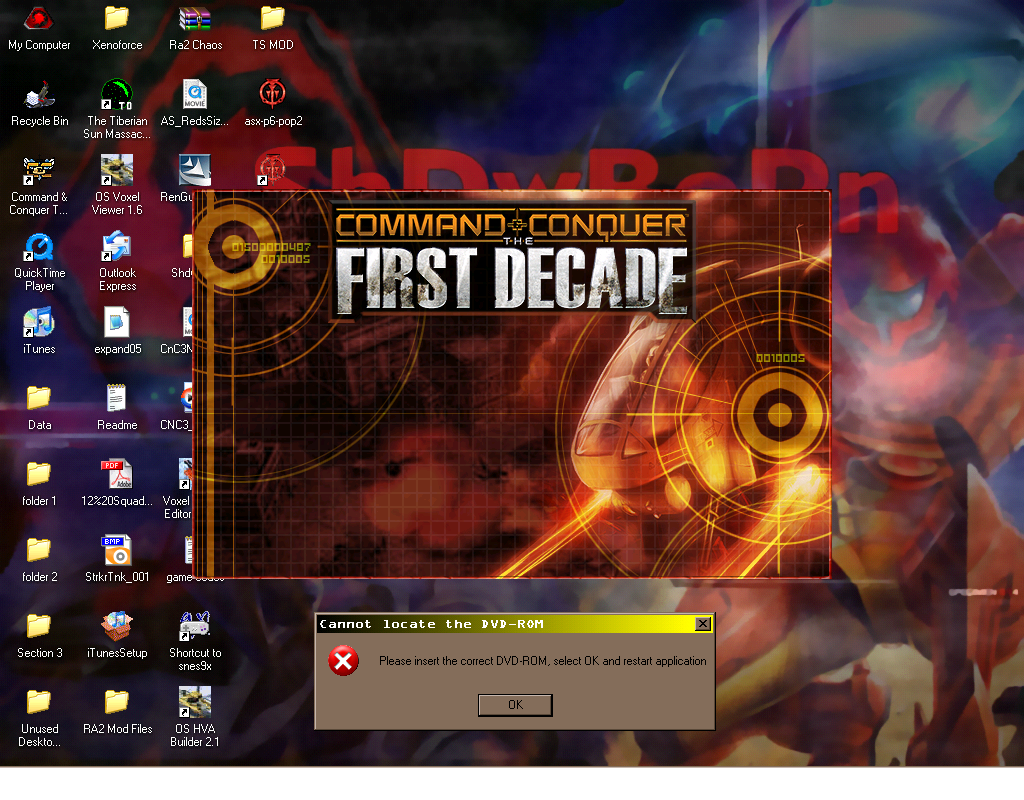The image size is (1024, 800).
Task: Select the My Computer desktop icon
Action: click(39, 20)
